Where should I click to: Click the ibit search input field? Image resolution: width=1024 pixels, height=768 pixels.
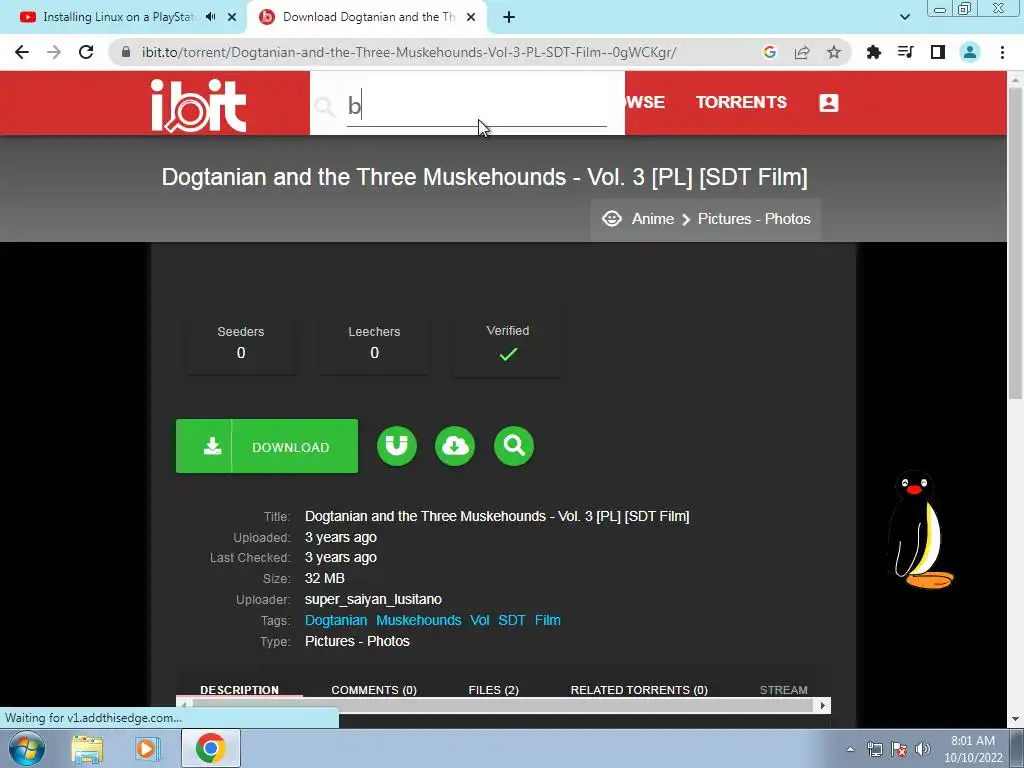pyautogui.click(x=477, y=106)
